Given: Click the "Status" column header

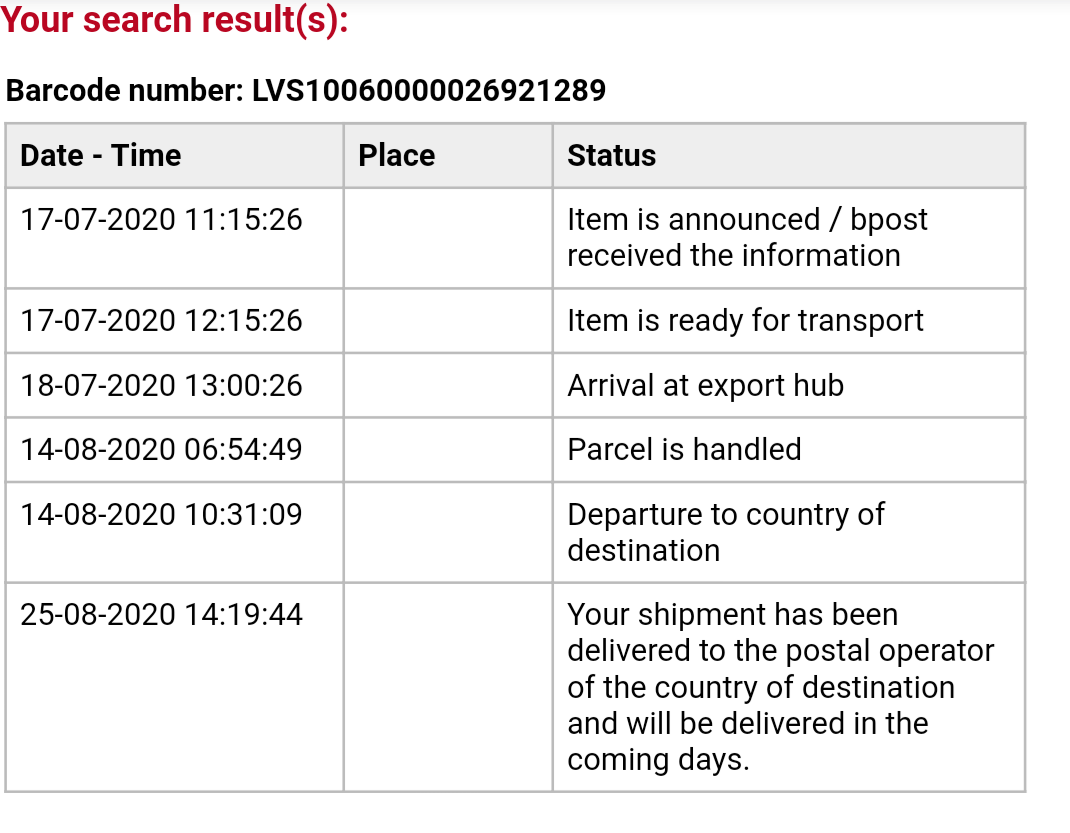Looking at the screenshot, I should (611, 155).
